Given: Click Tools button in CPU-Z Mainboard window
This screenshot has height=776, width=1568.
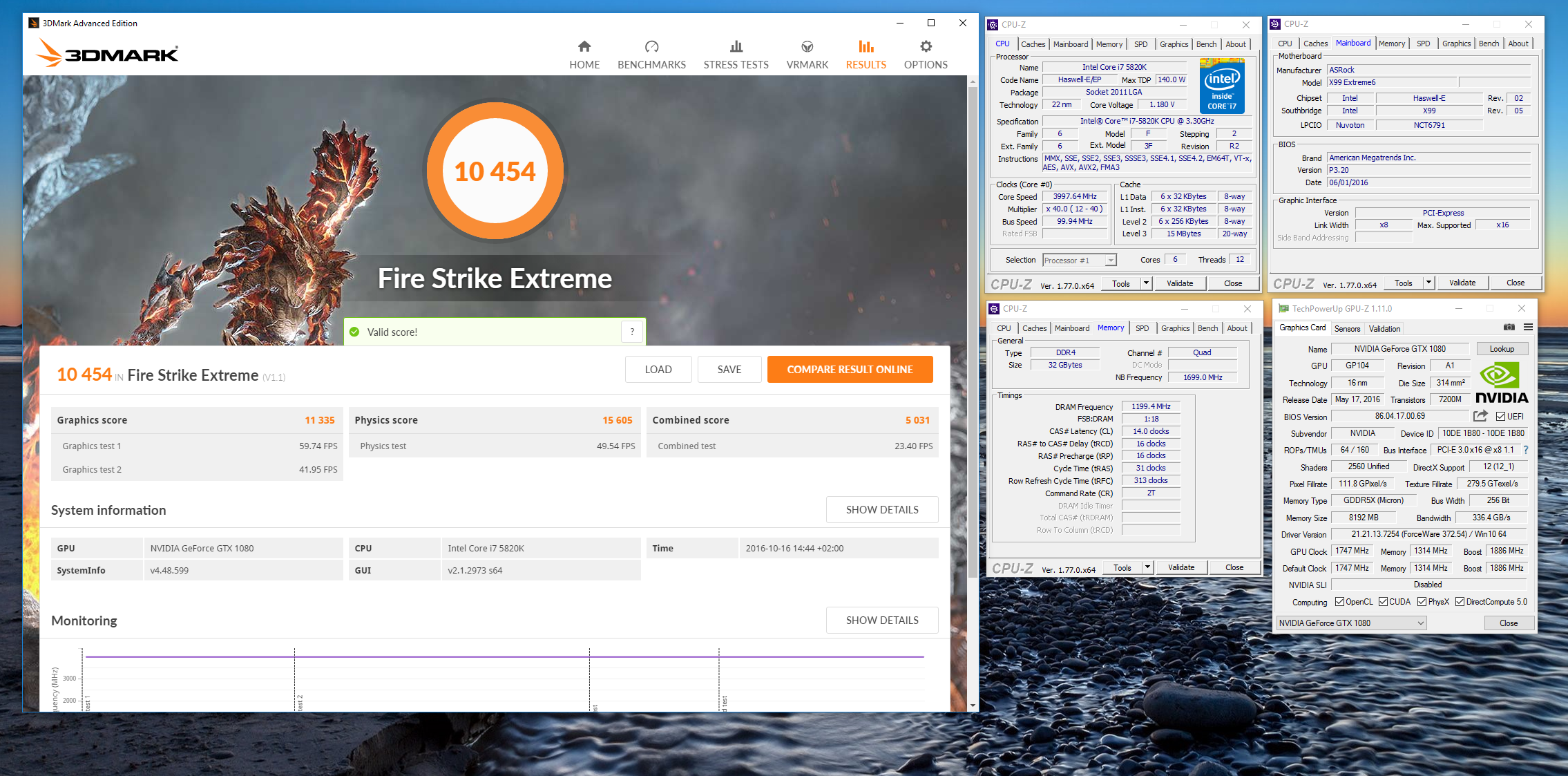Looking at the screenshot, I should pyautogui.click(x=1403, y=283).
